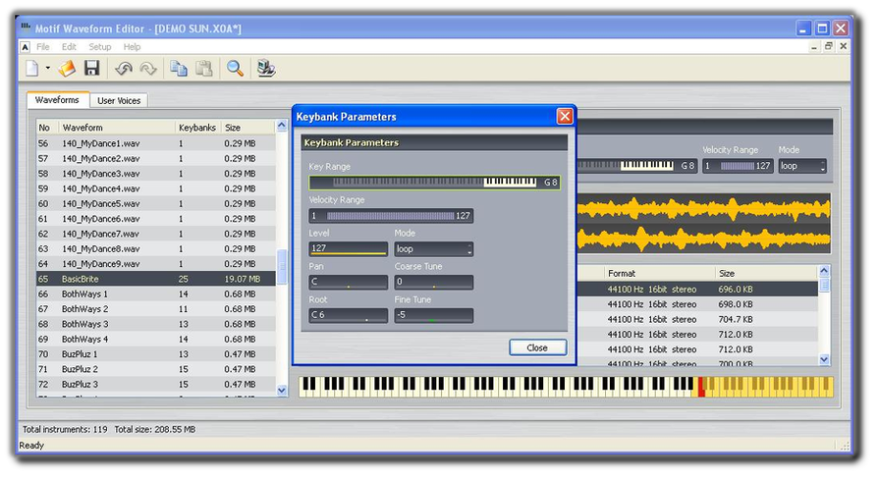Screen dimensions: 878x479
Task: Restore the inner document window
Action: [828, 46]
